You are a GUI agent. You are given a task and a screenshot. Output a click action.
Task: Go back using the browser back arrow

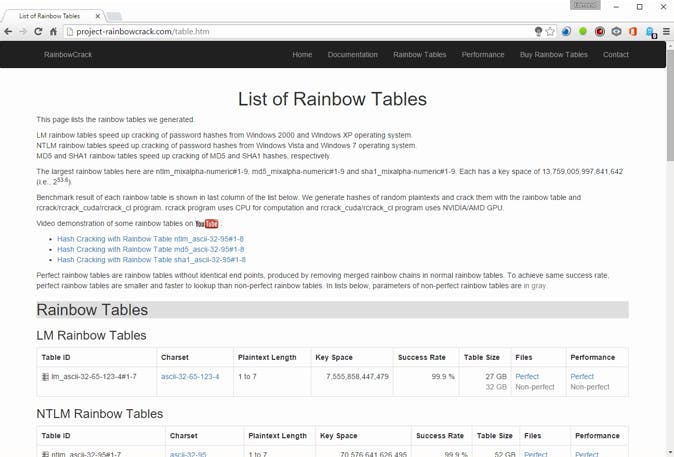pos(8,31)
